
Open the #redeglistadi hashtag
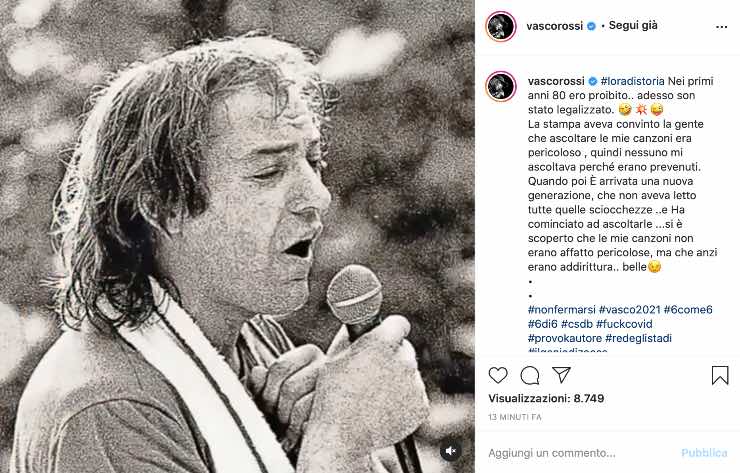[x=638, y=338]
